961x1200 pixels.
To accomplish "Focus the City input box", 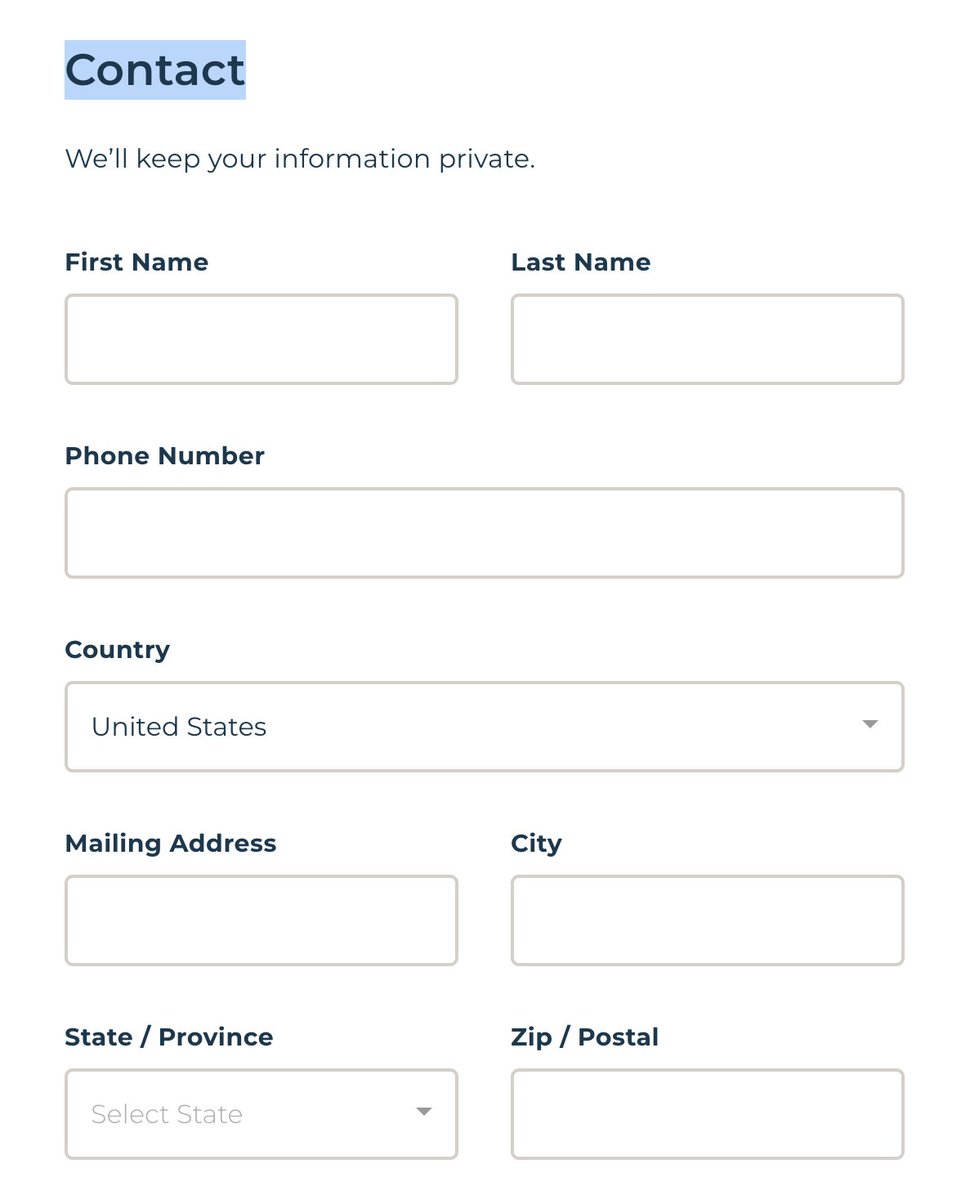I will coord(707,921).
